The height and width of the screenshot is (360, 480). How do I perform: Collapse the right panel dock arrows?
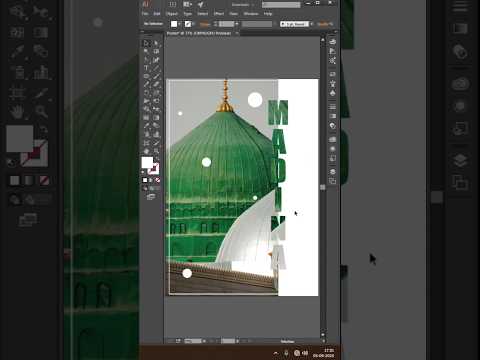coord(335,32)
